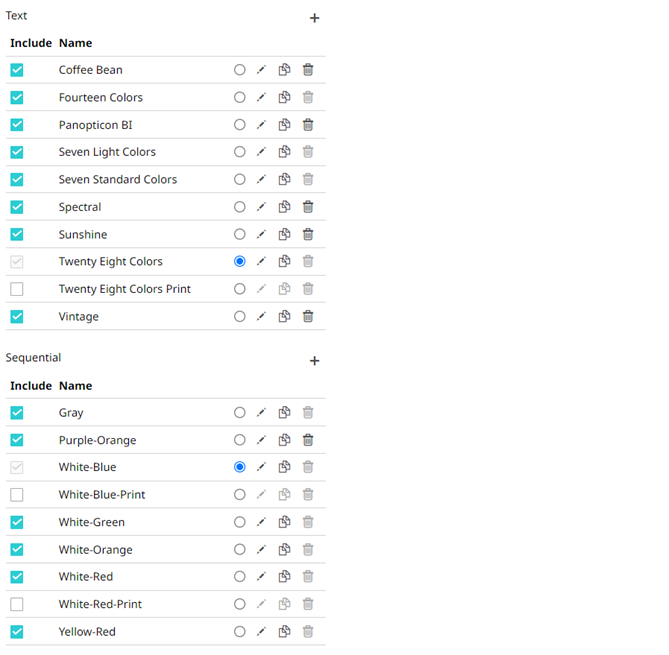Screen dimensions: 669x655
Task: Delete the Coffee Bean palette
Action: click(x=308, y=70)
